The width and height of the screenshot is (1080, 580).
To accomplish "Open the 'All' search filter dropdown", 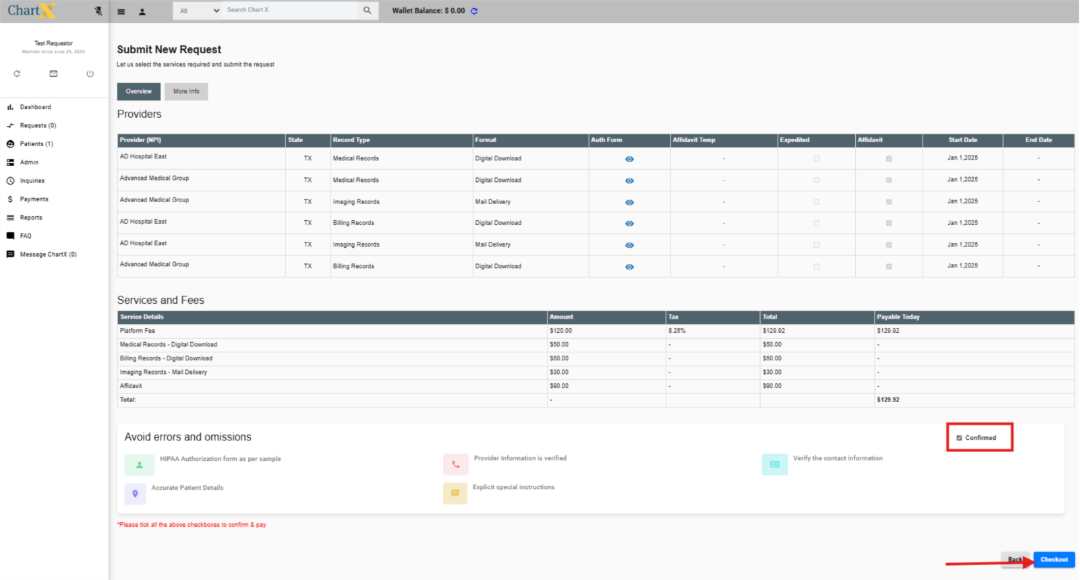I will coord(198,11).
